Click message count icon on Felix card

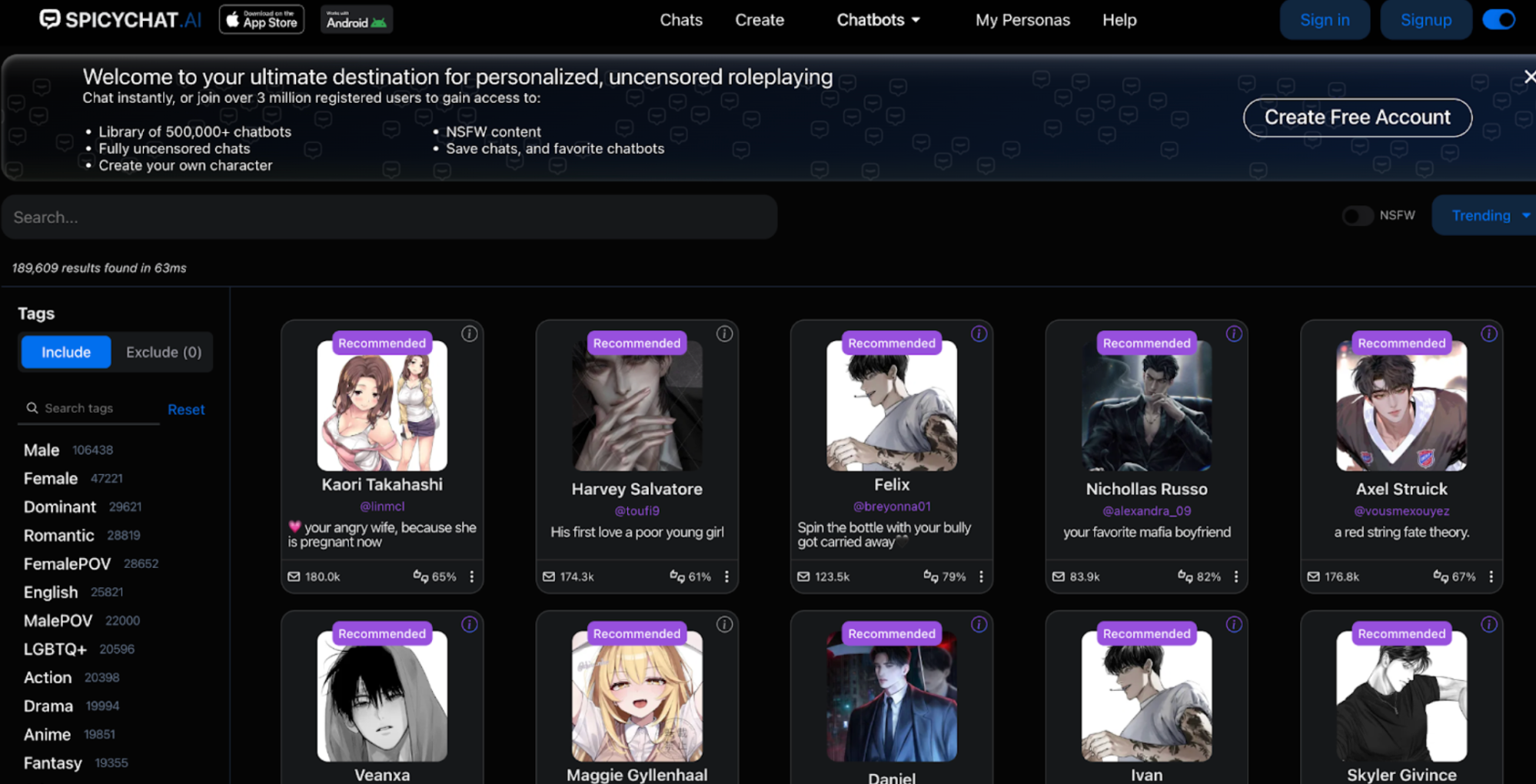pyautogui.click(x=803, y=576)
